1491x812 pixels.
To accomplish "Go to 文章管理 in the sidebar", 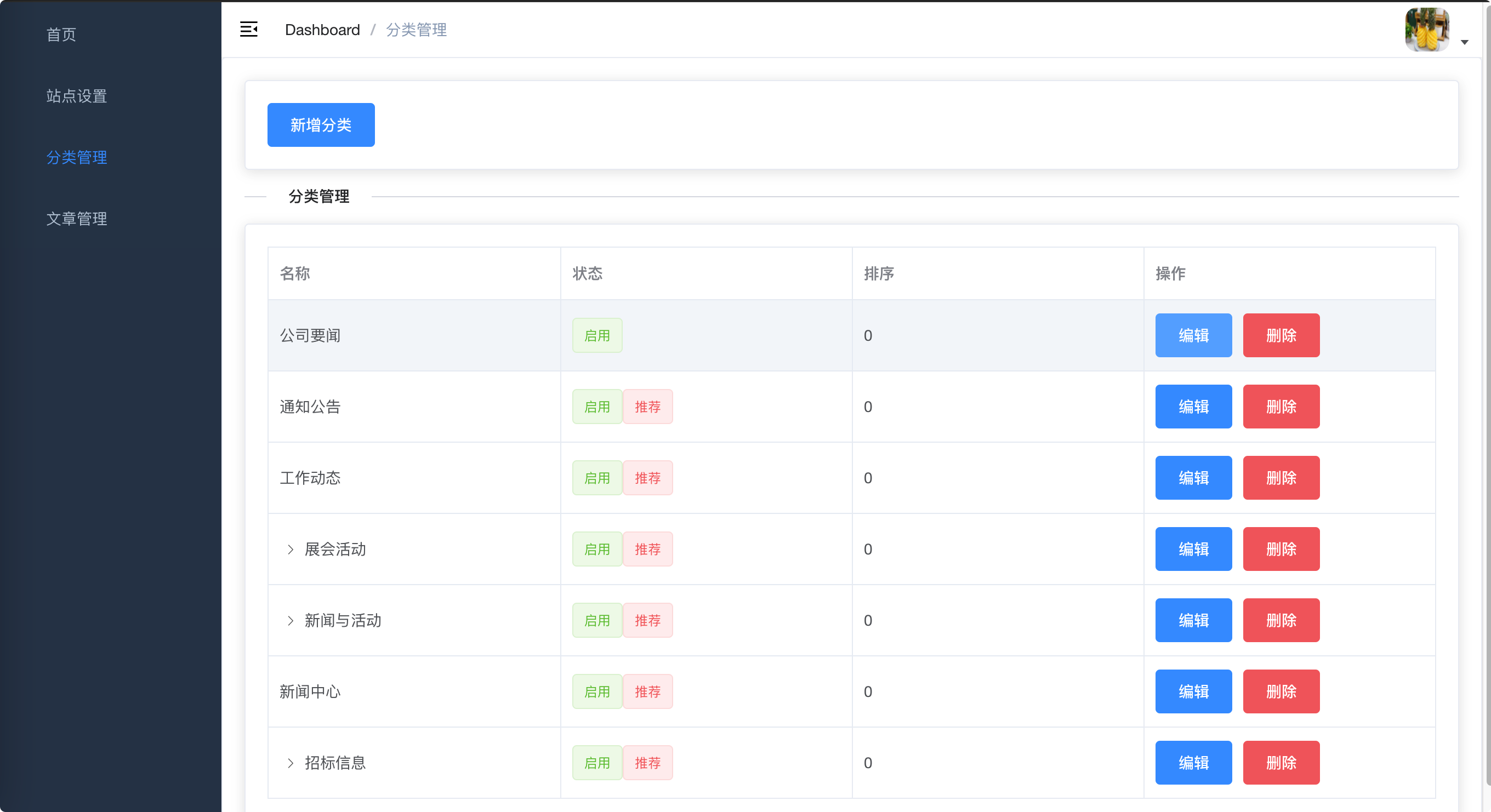I will tap(76, 219).
